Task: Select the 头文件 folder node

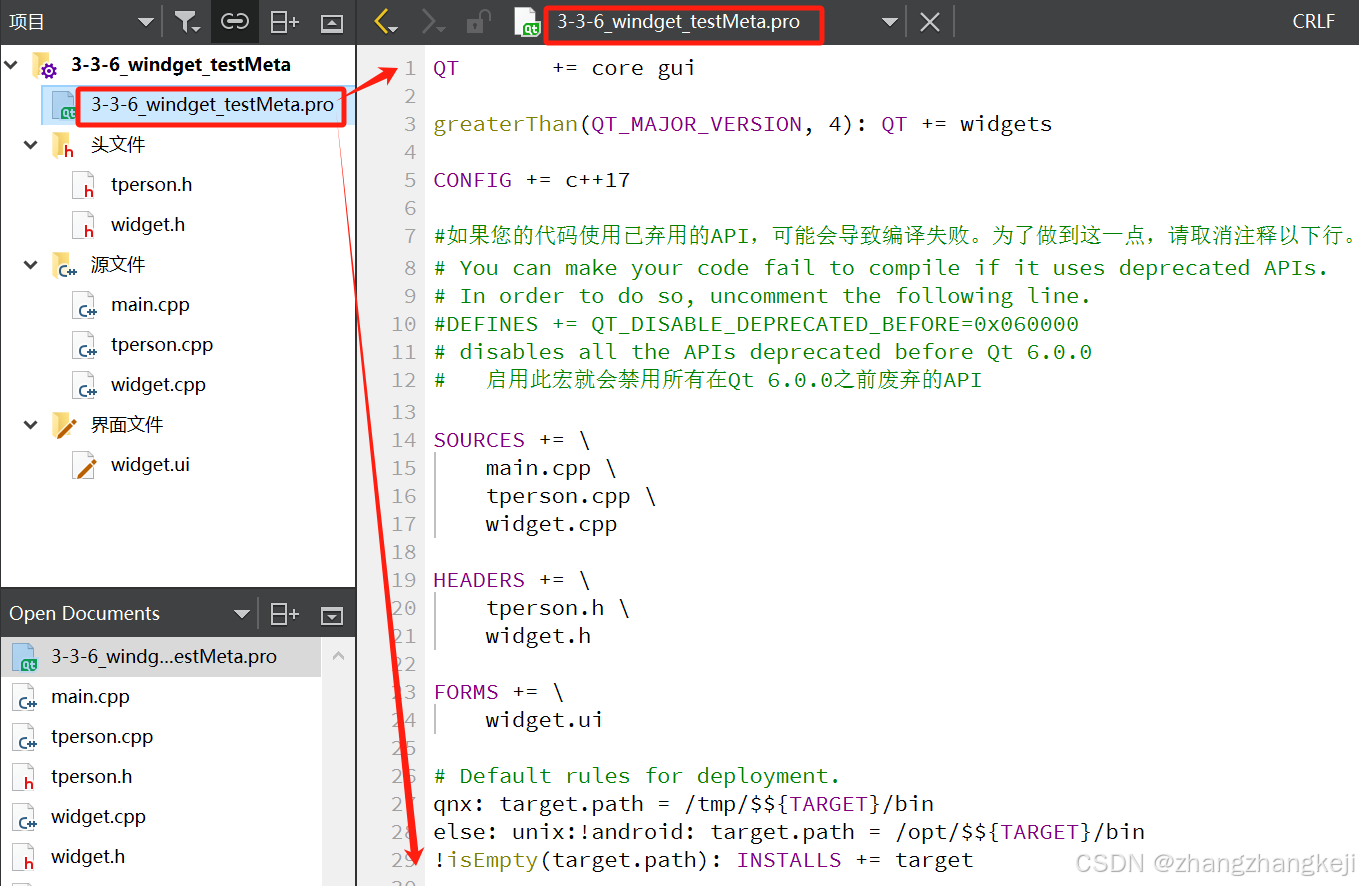Action: pyautogui.click(x=118, y=145)
